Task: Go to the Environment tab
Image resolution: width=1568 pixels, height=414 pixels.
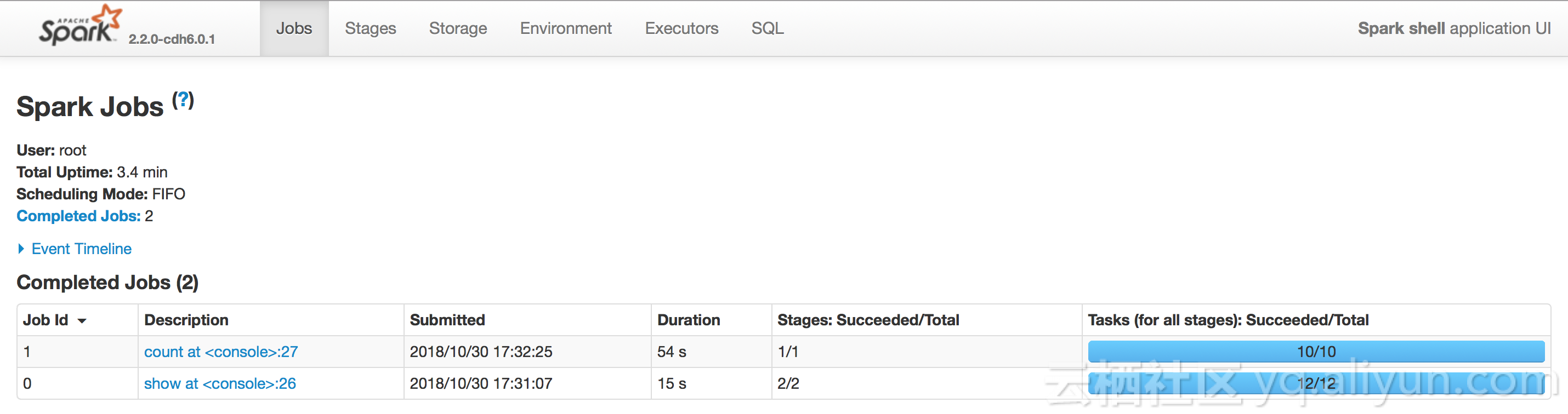Action: tap(565, 28)
